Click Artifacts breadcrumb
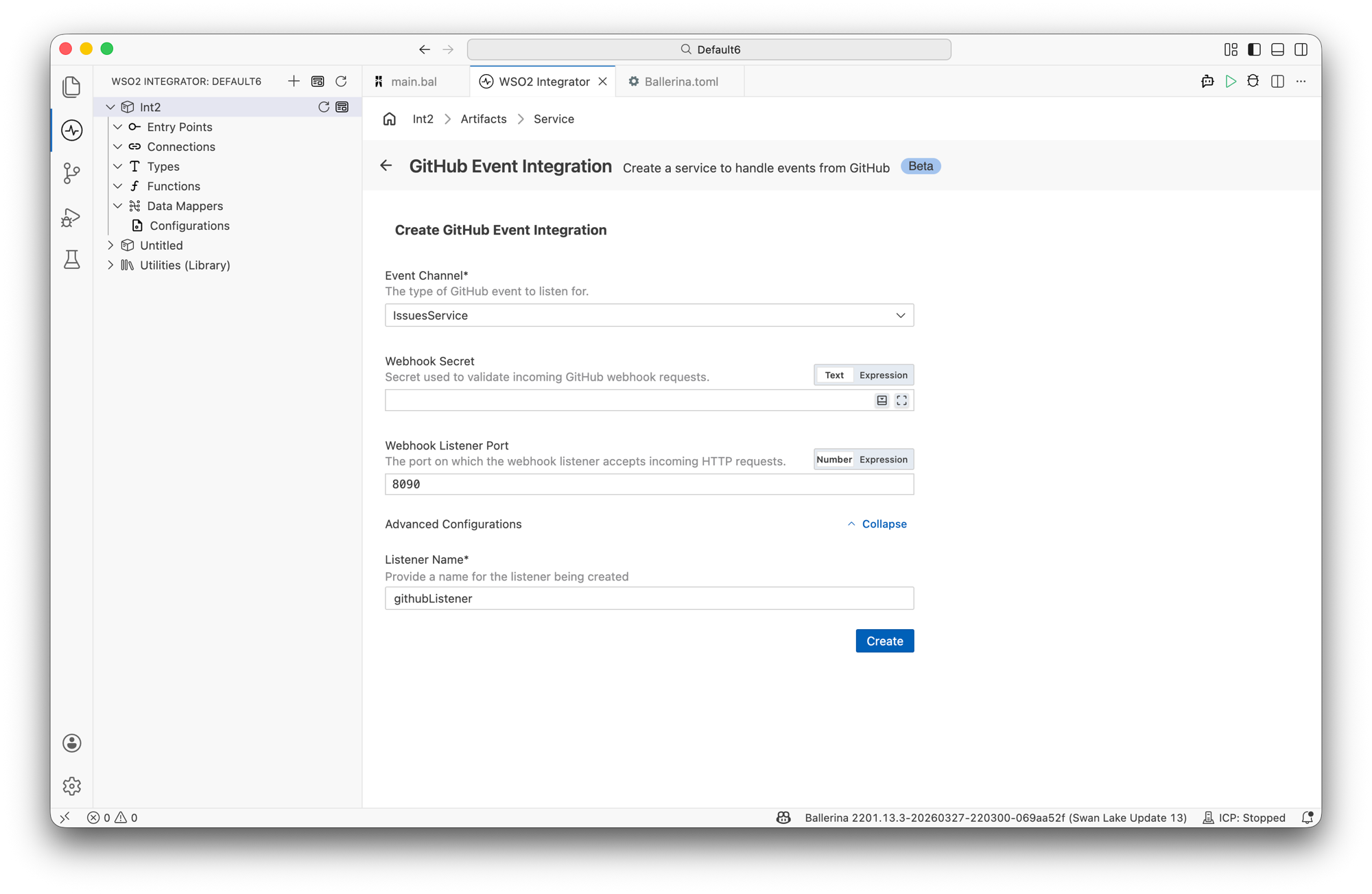 point(484,119)
